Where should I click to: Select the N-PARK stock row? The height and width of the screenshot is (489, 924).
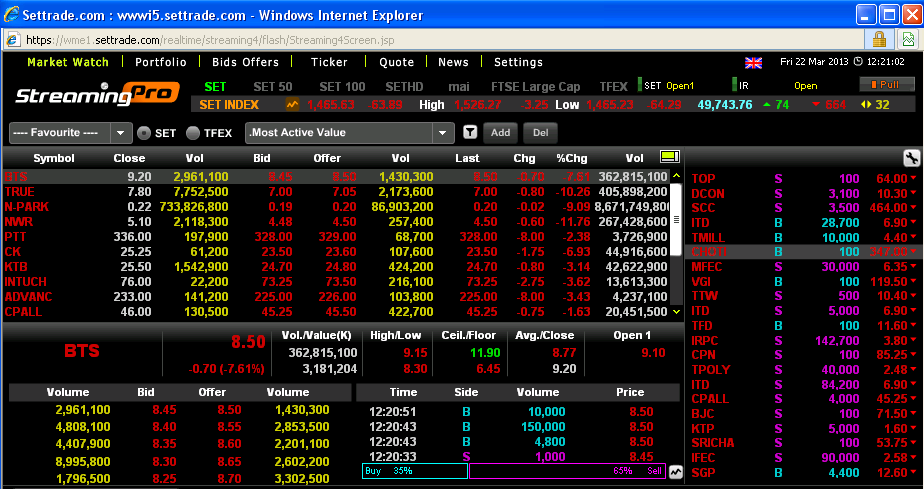point(336,207)
